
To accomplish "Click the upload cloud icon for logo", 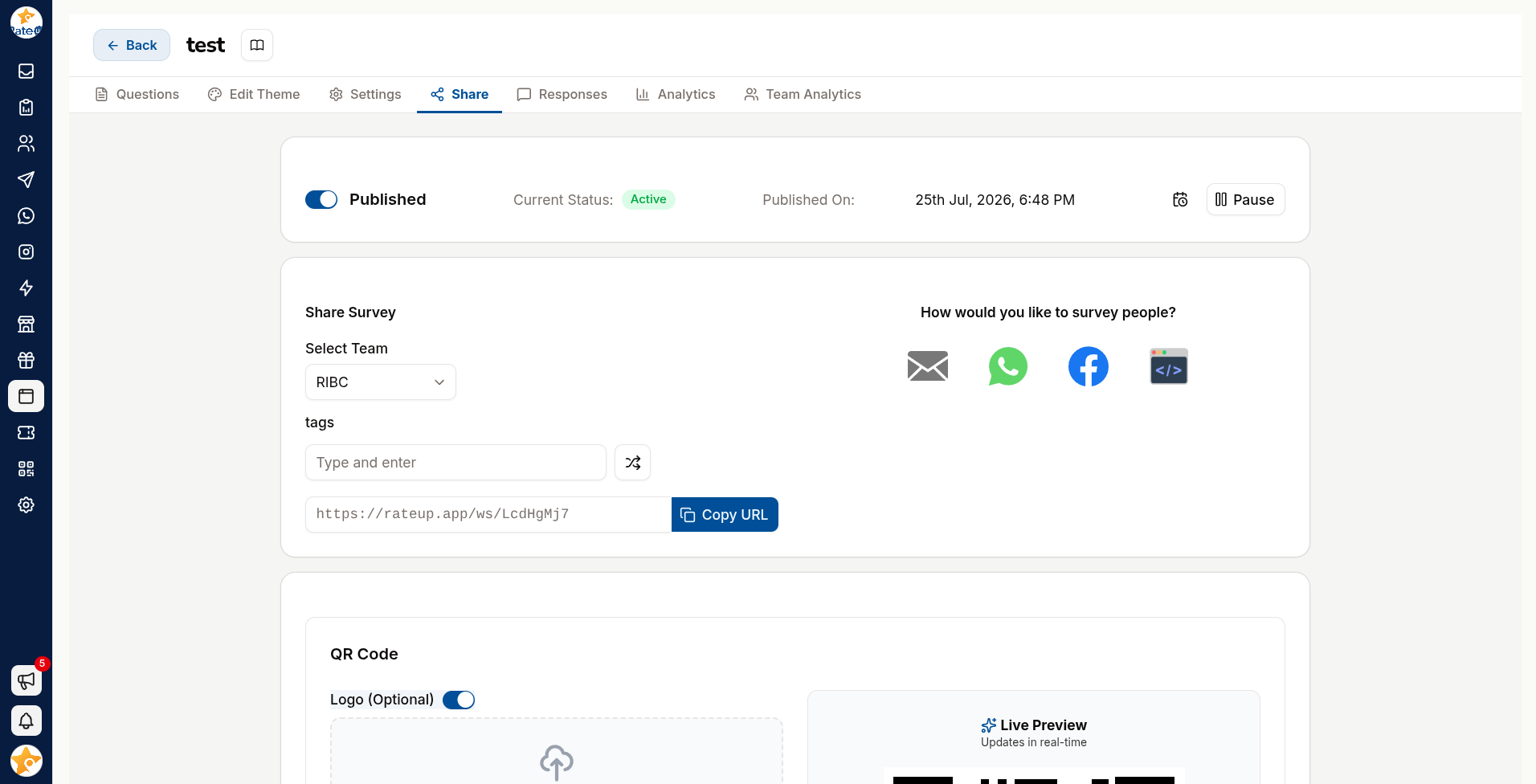I will (557, 762).
